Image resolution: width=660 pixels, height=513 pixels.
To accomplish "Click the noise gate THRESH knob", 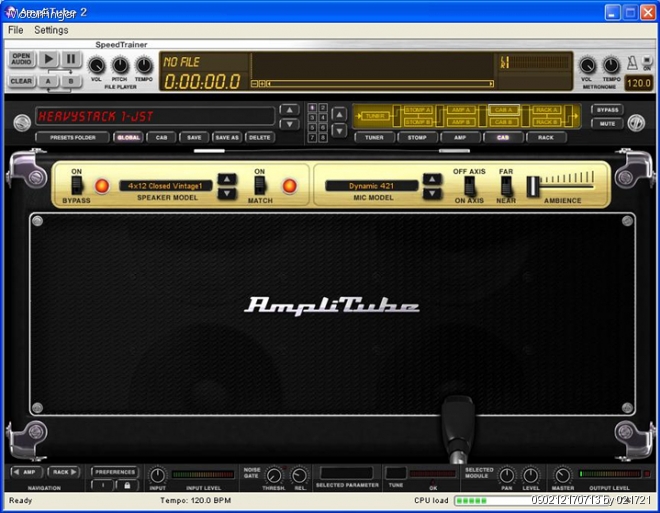I will click(x=274, y=475).
